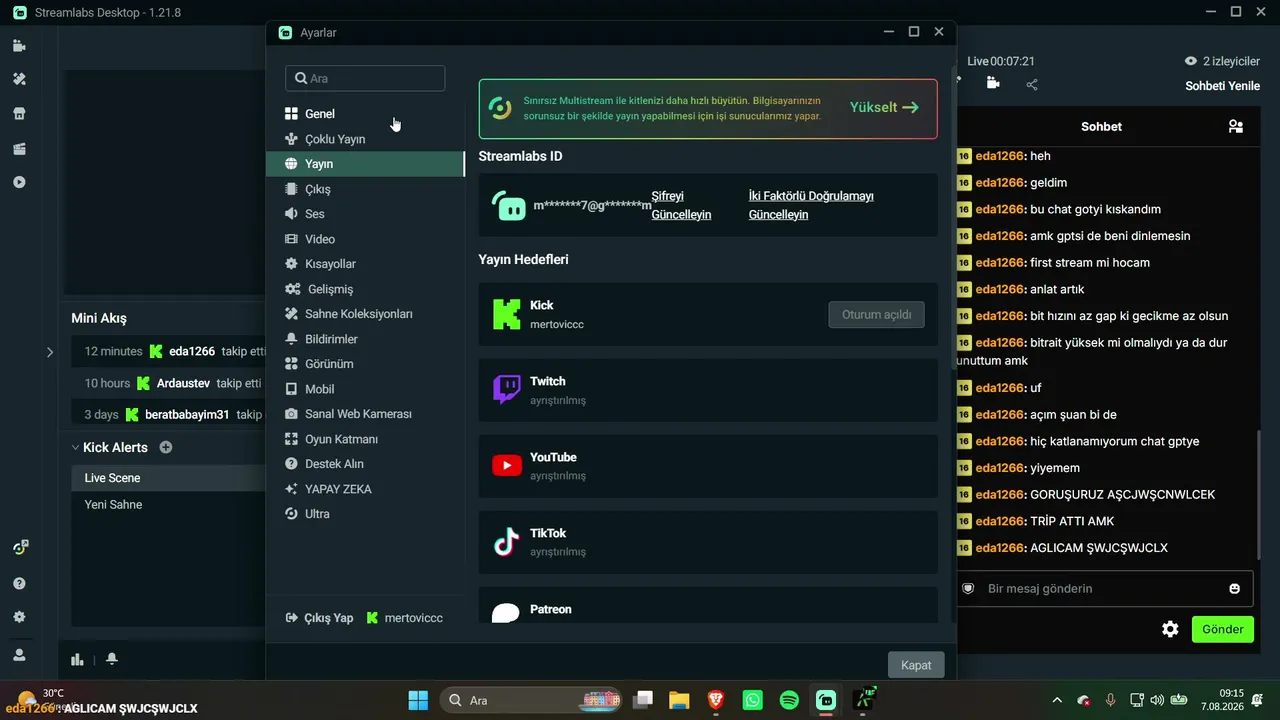Log out with Çıkış Yap

[320, 618]
